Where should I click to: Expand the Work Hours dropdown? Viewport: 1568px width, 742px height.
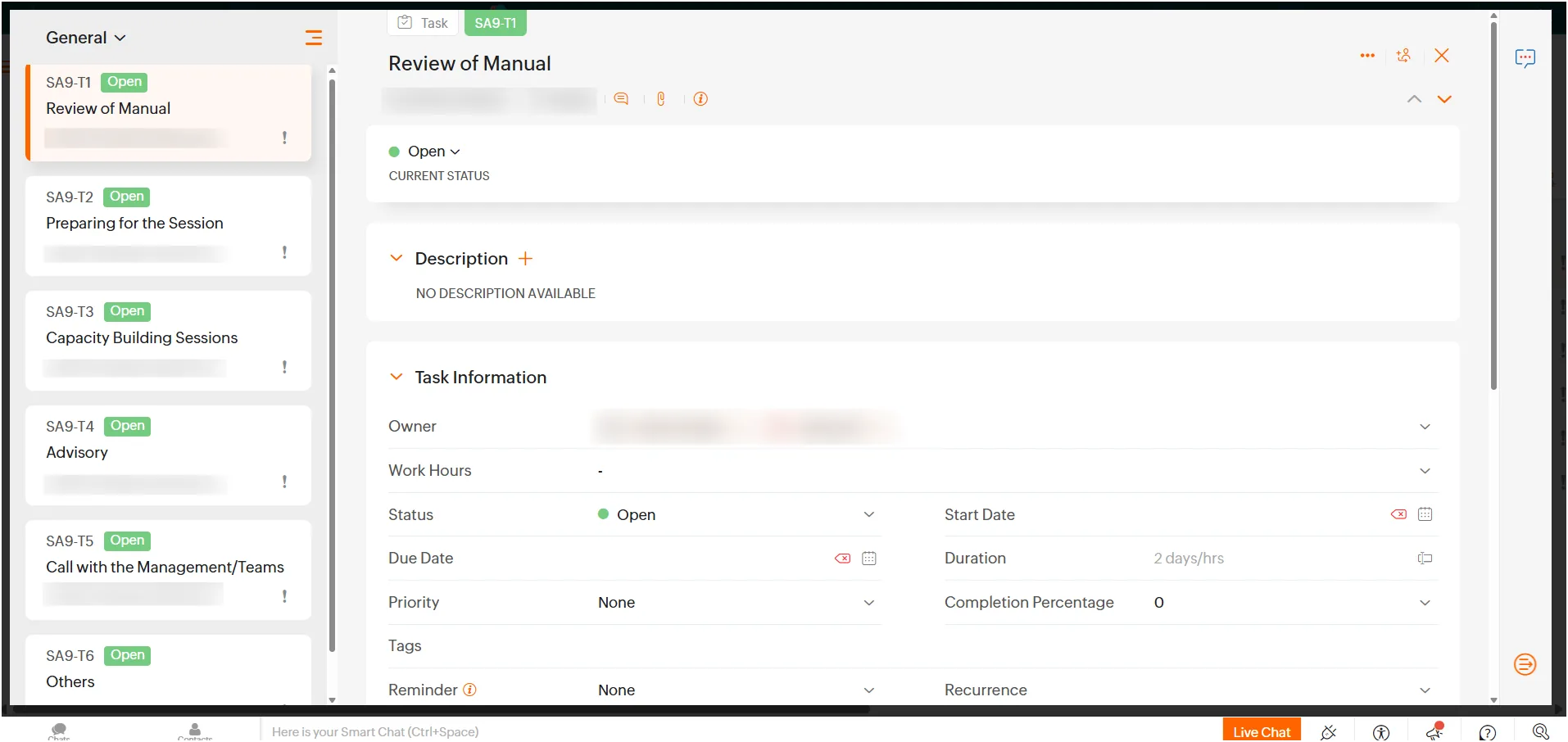pos(1425,471)
